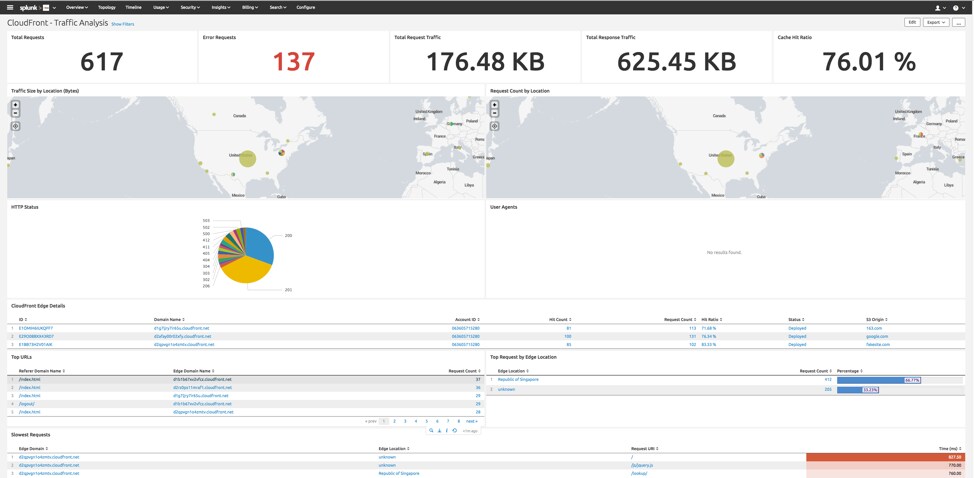Reset view on Traffic Size map
The width and height of the screenshot is (974, 478).
[16, 126]
